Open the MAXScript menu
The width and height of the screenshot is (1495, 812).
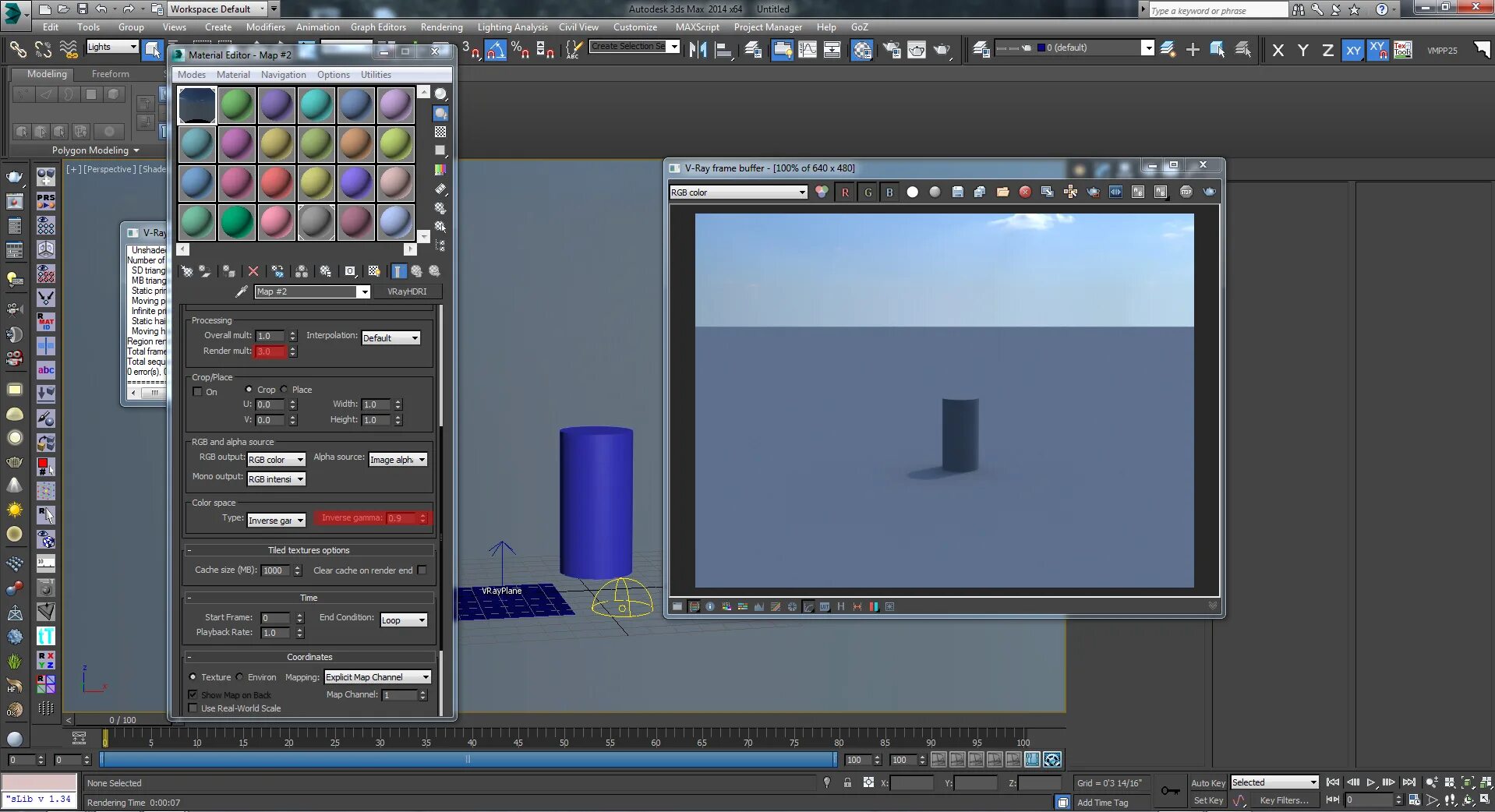tap(698, 27)
